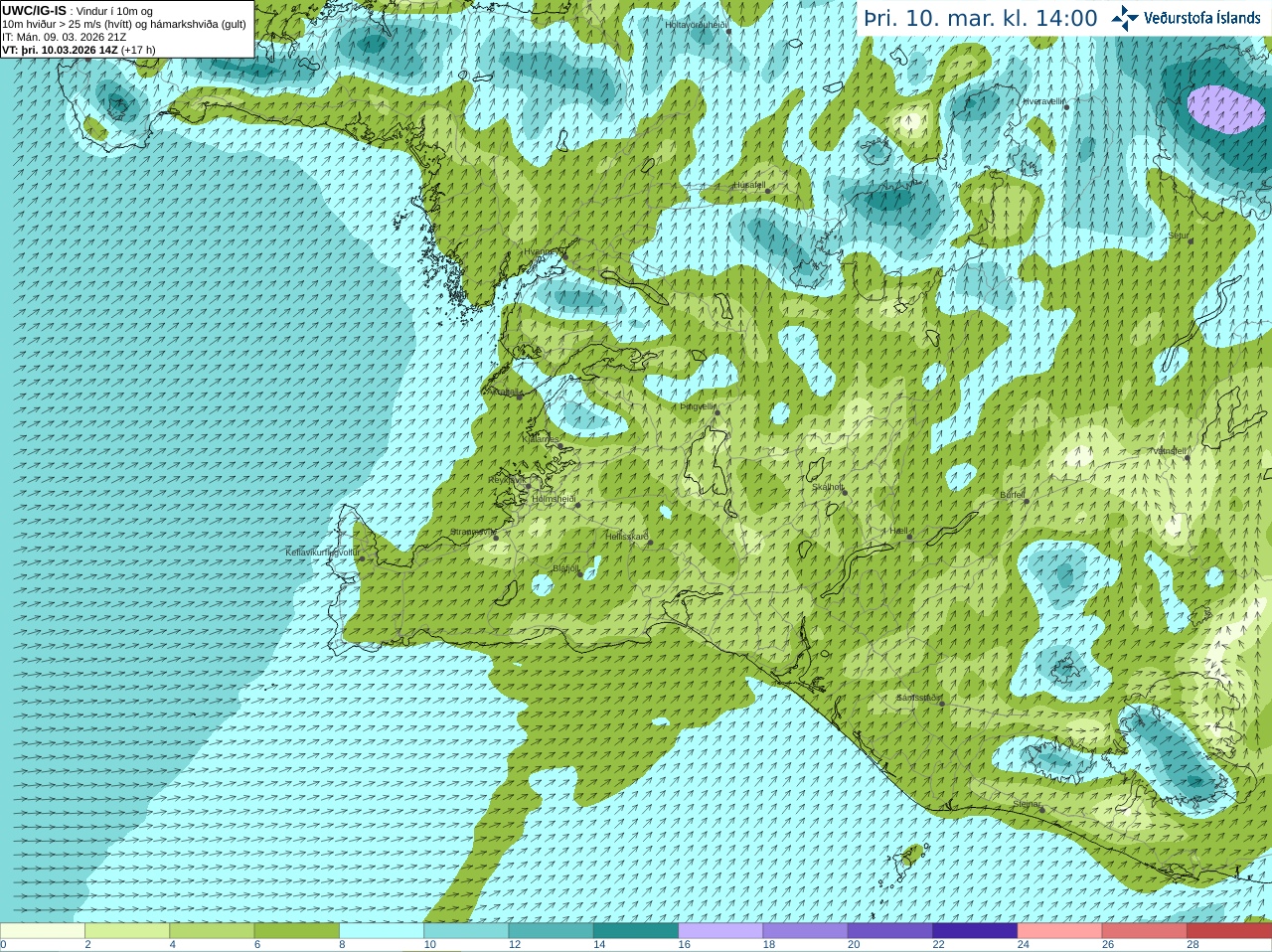Image resolution: width=1272 pixels, height=952 pixels.
Task: Click the 14–16 m/s dark teal legend swatch
Action: tap(636, 931)
